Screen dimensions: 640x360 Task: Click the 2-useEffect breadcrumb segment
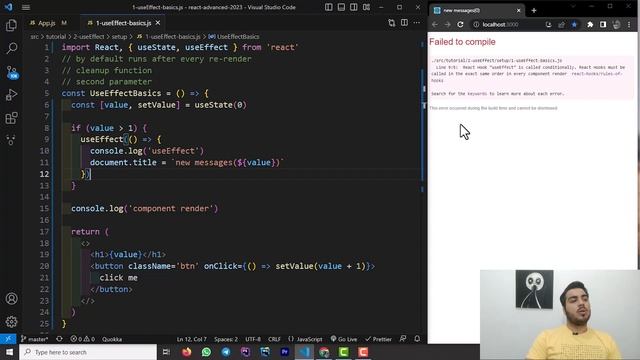pos(89,37)
